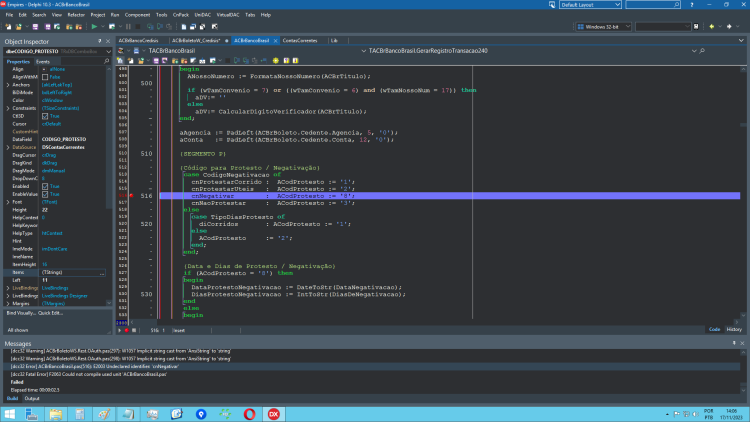This screenshot has height=422, width=750.
Task: Click the Save All icon in the main toolbar
Action: (47, 27)
